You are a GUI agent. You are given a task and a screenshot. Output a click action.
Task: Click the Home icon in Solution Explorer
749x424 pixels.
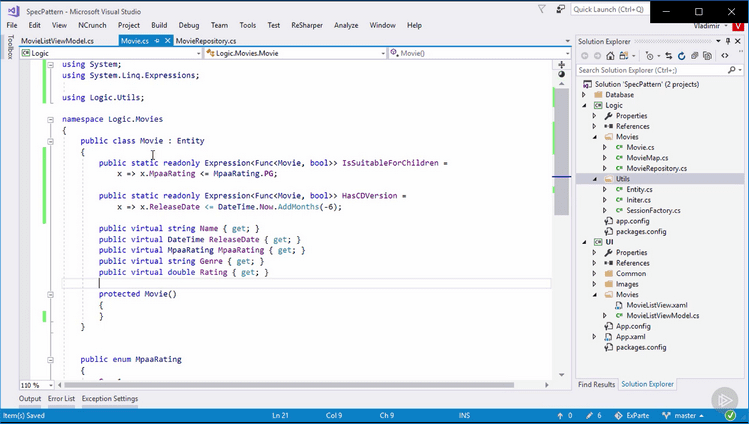pos(610,56)
